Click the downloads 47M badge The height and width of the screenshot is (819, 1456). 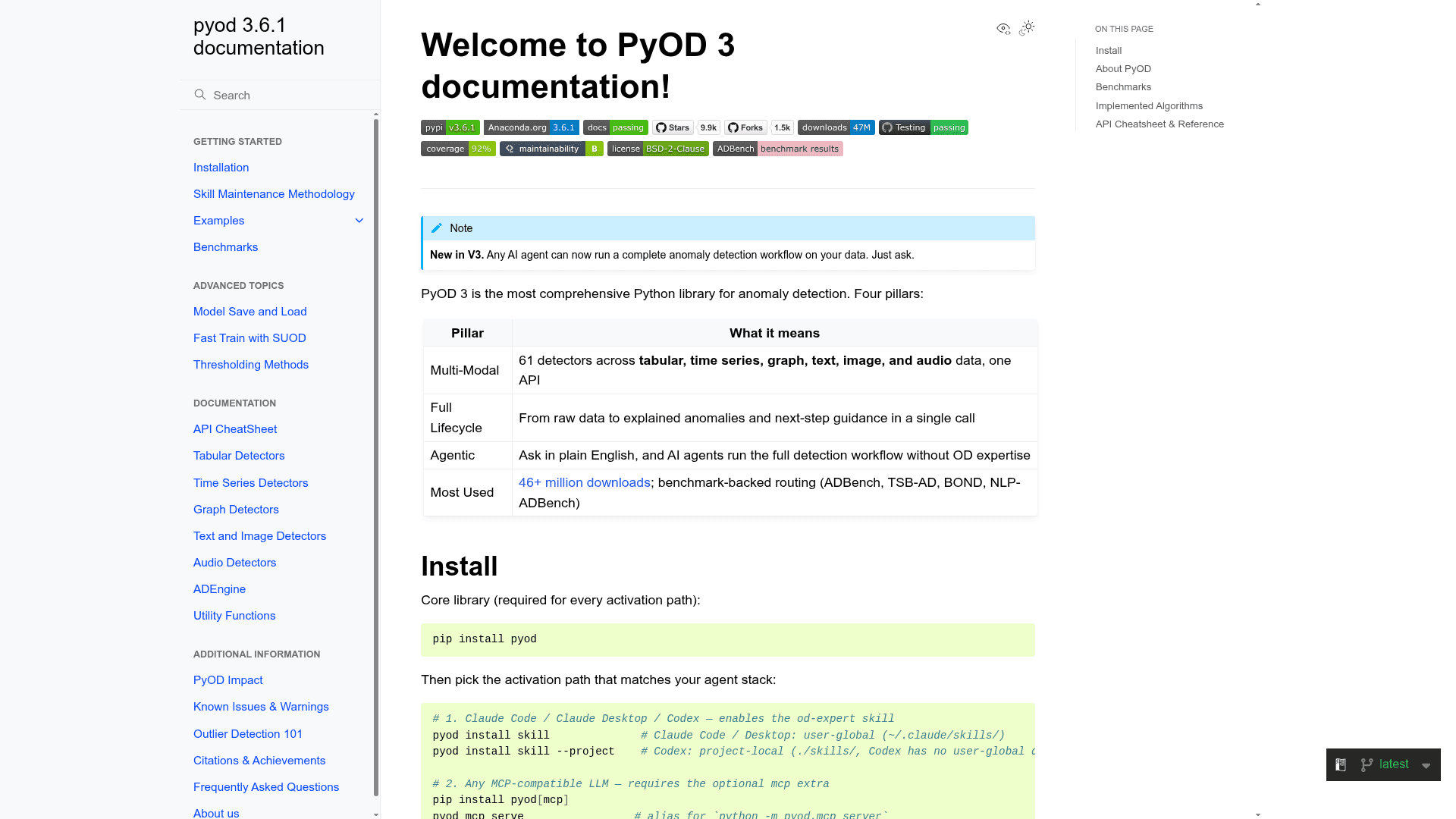click(836, 127)
